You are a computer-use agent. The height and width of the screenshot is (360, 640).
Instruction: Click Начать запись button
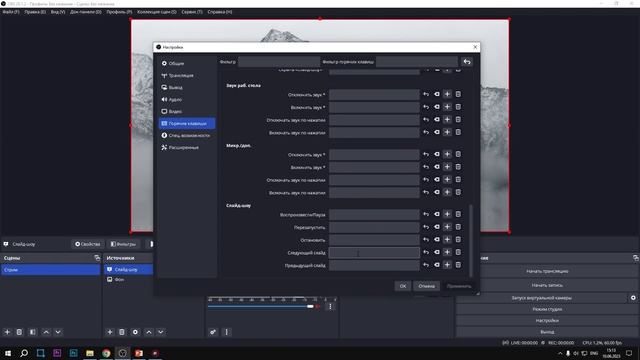(547, 285)
